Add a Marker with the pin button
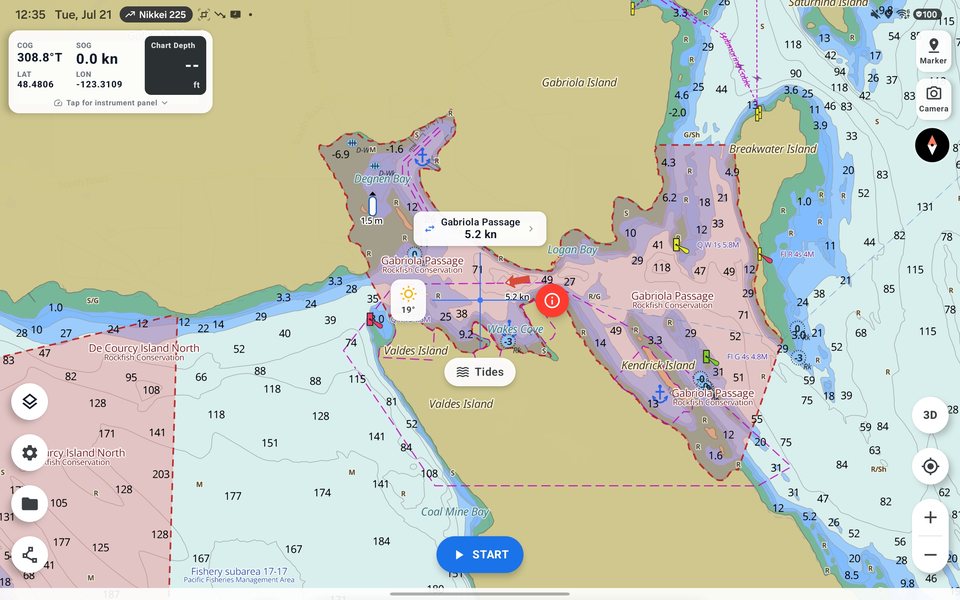This screenshot has width=960, height=600. 933,51
